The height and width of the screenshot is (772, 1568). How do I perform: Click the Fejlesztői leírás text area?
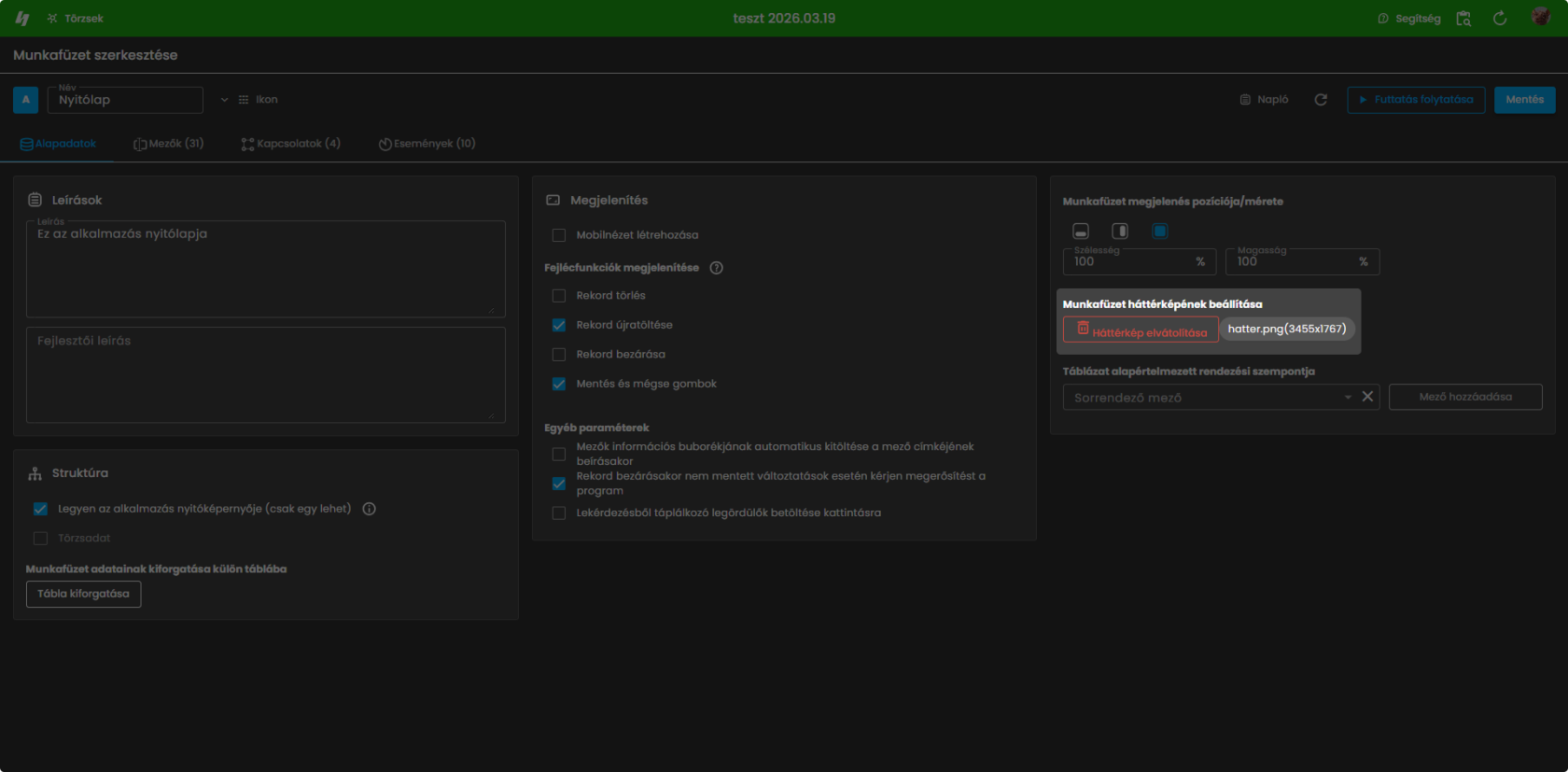coord(266,374)
